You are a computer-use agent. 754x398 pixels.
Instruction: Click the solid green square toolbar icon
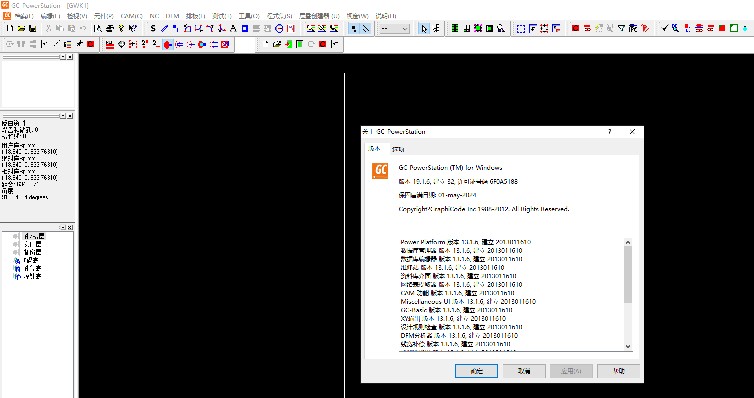(x=490, y=28)
